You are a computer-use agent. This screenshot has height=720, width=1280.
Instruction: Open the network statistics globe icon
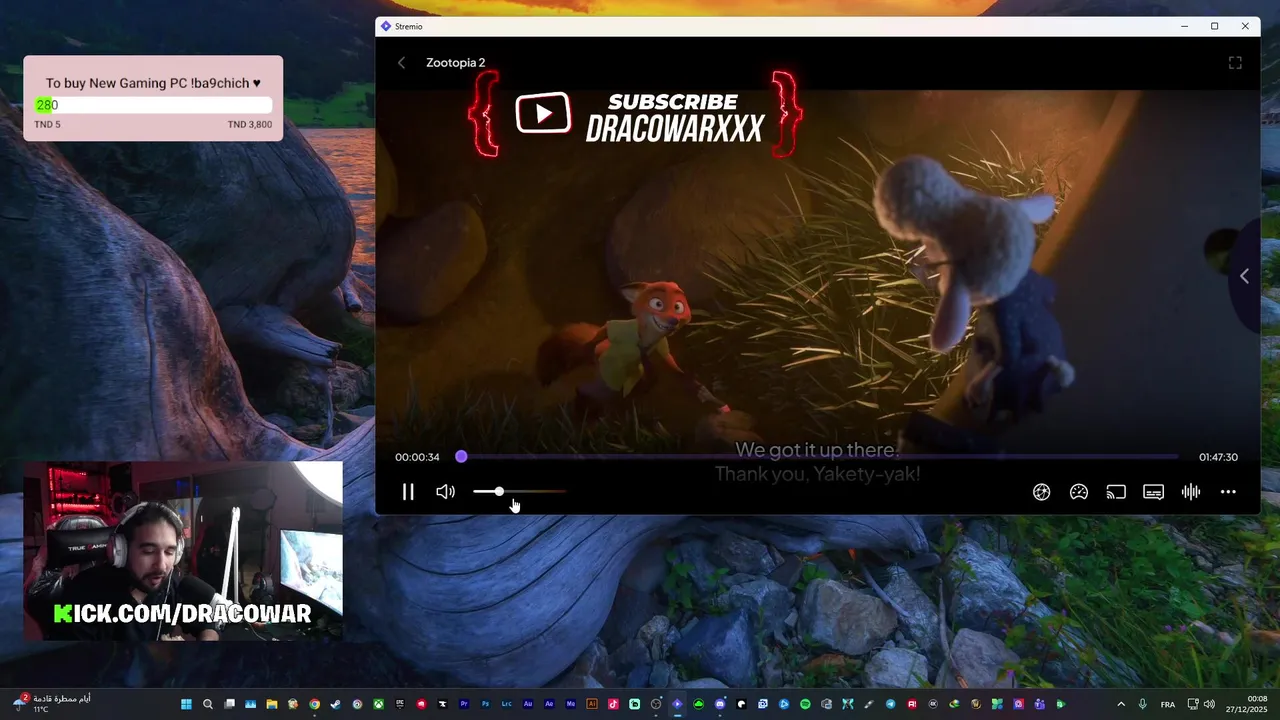[1041, 492]
